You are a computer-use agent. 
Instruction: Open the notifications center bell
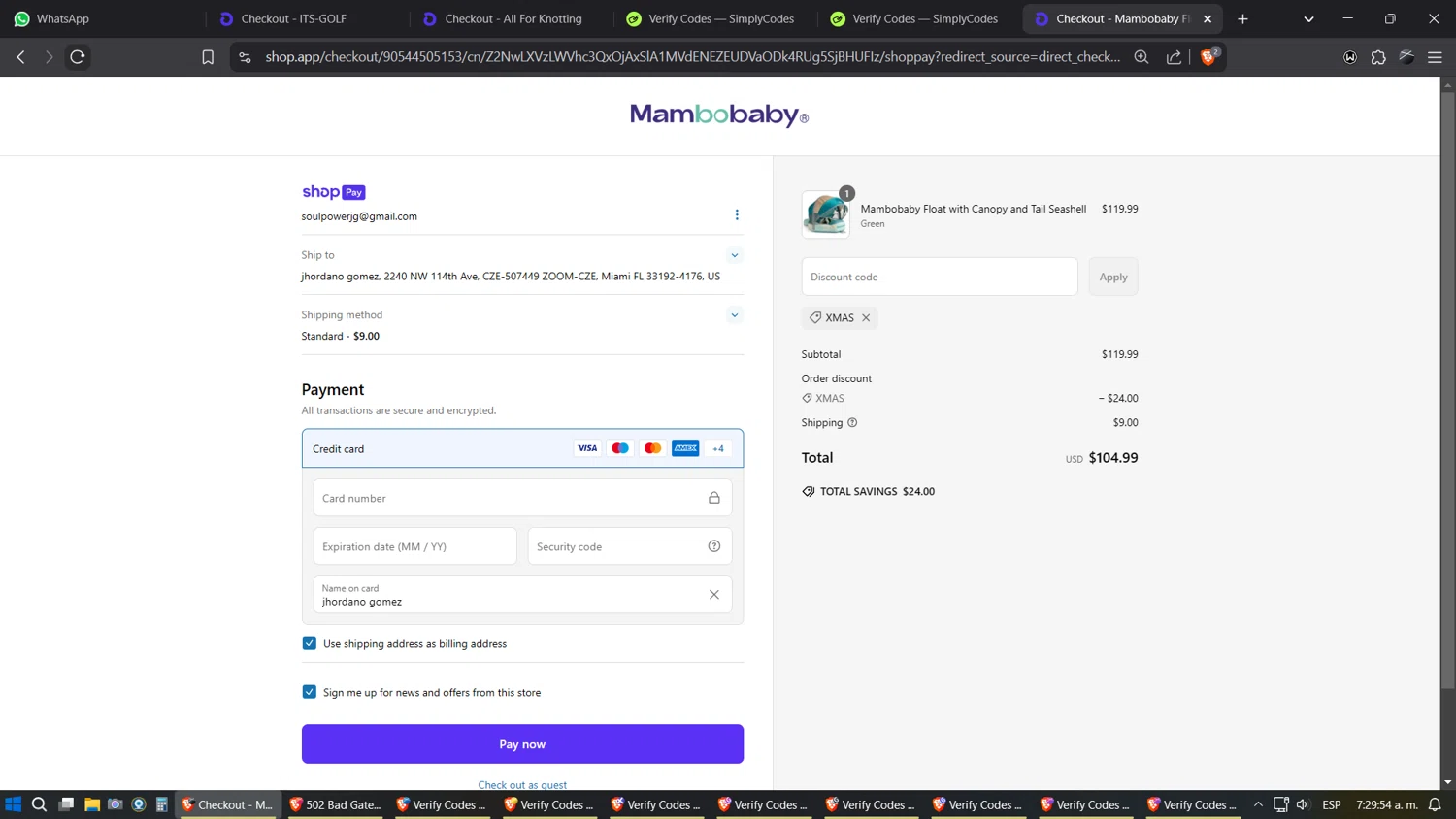[x=1435, y=804]
